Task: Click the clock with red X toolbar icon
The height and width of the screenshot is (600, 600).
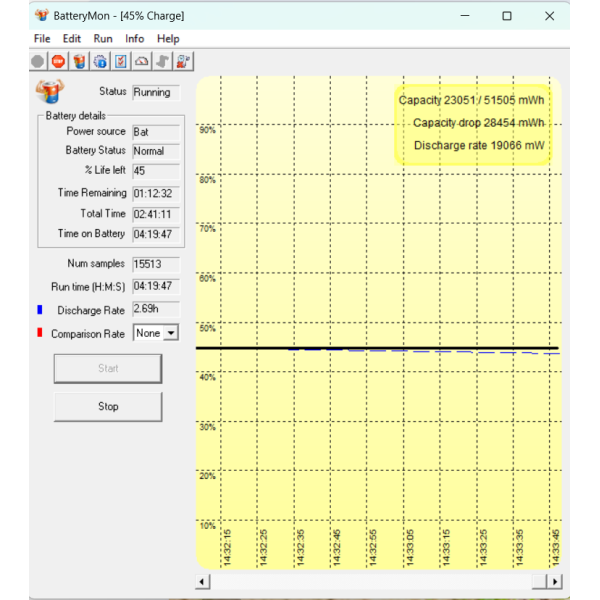Action: pos(183,61)
